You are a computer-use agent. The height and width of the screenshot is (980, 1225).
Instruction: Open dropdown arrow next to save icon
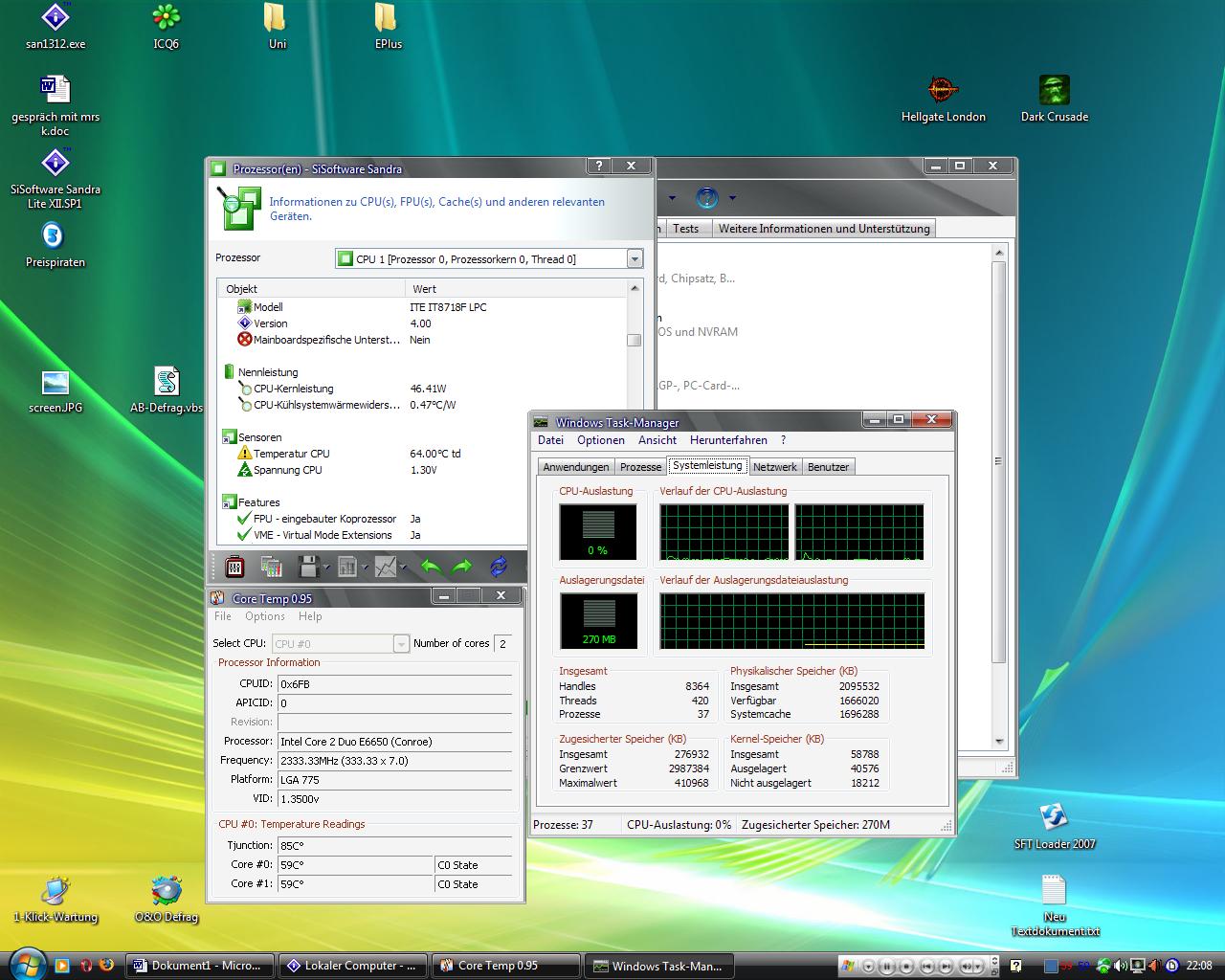coord(326,568)
